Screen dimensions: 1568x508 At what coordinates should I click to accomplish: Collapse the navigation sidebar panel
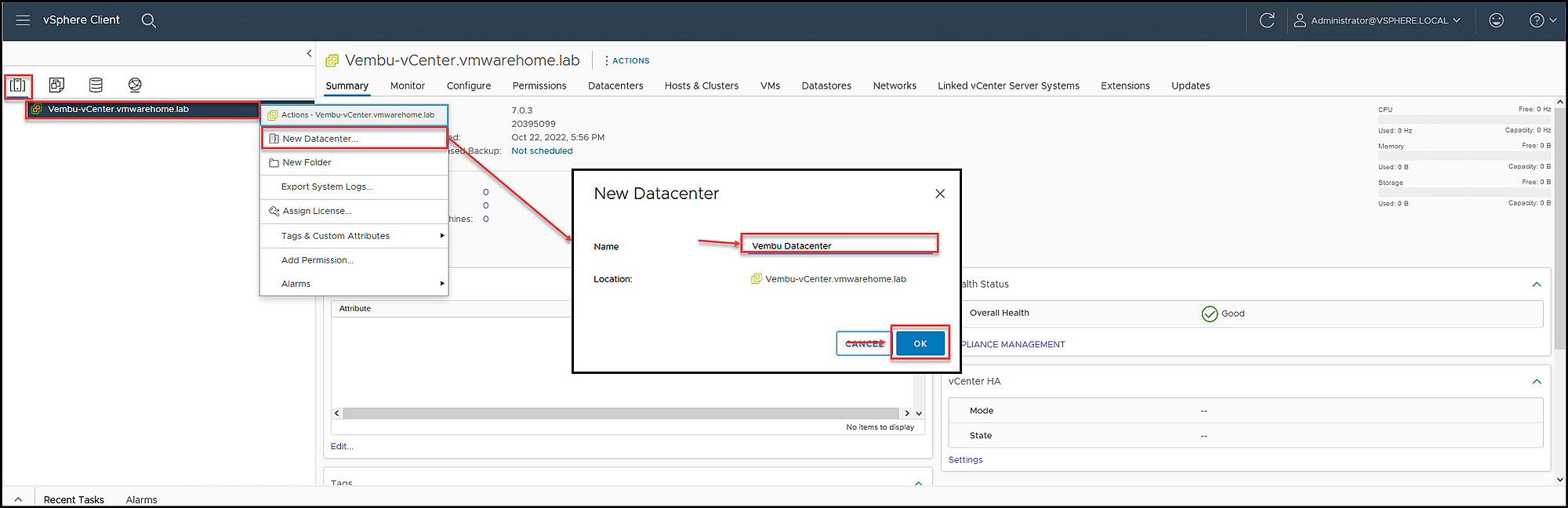pyautogui.click(x=309, y=53)
